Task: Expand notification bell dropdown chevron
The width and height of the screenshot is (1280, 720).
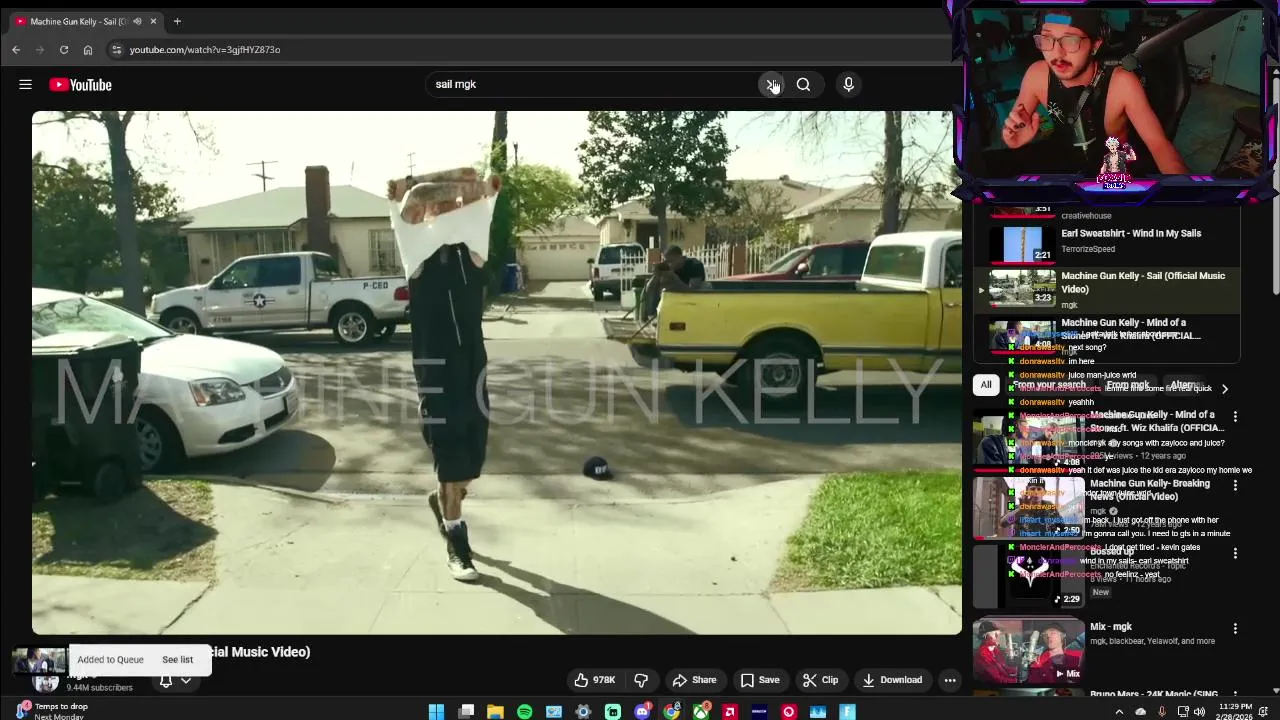Action: point(185,681)
